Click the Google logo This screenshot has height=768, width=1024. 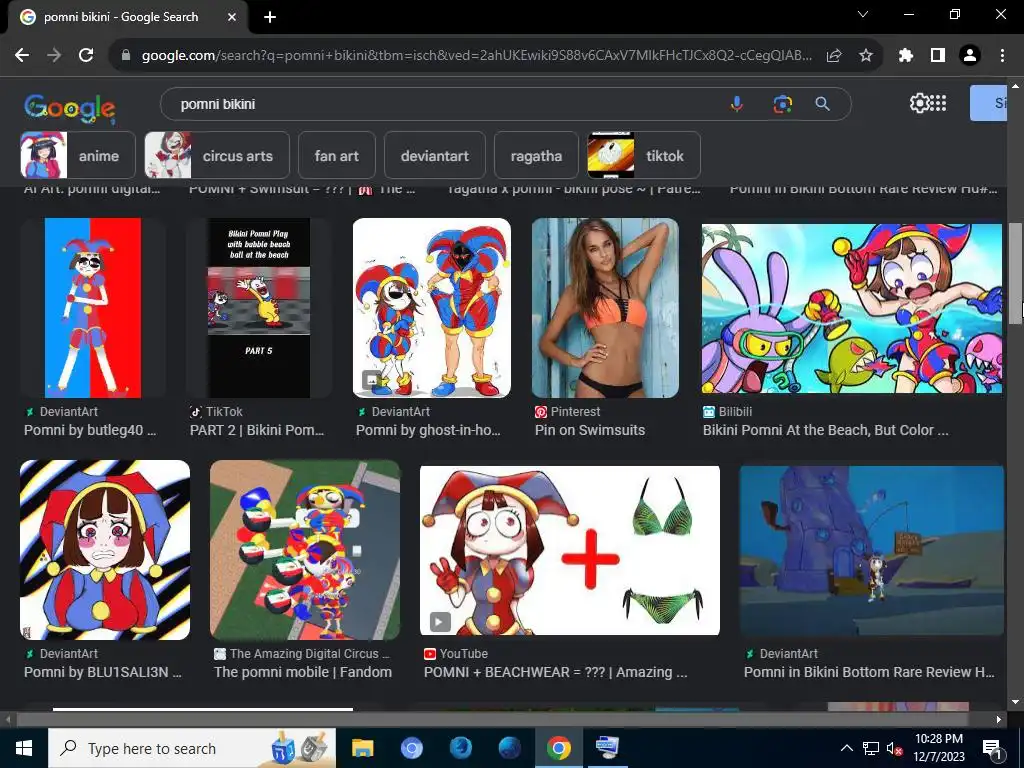point(70,108)
